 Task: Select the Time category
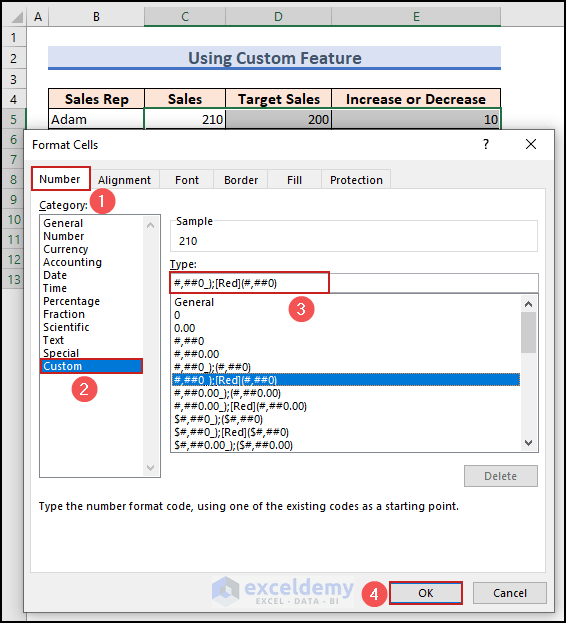click(x=91, y=288)
